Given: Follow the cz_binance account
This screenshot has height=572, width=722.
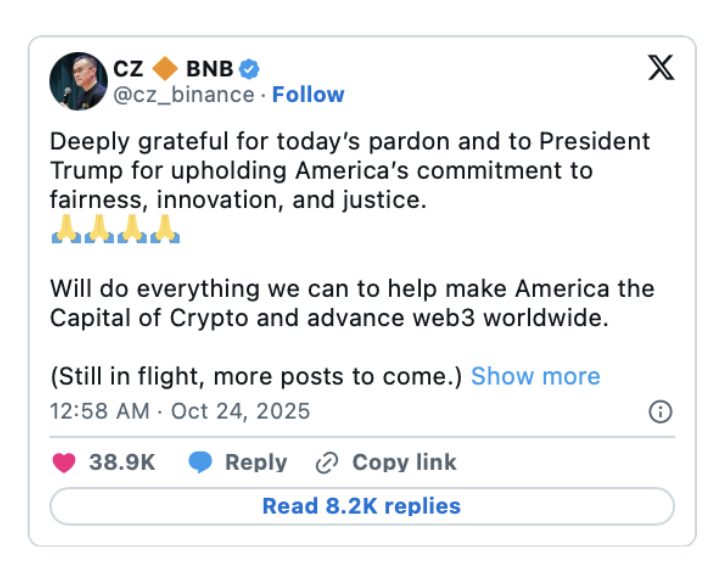Looking at the screenshot, I should [x=308, y=95].
